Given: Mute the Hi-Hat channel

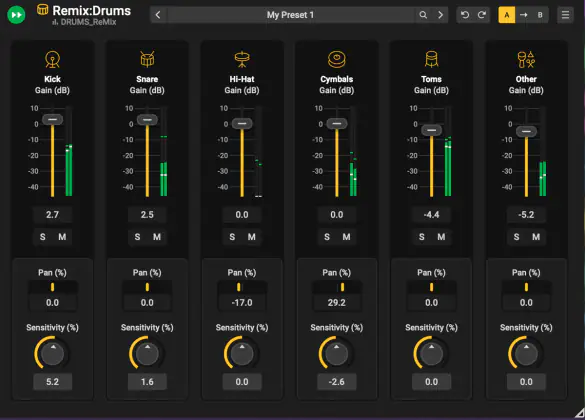Looking at the screenshot, I should click(252, 237).
